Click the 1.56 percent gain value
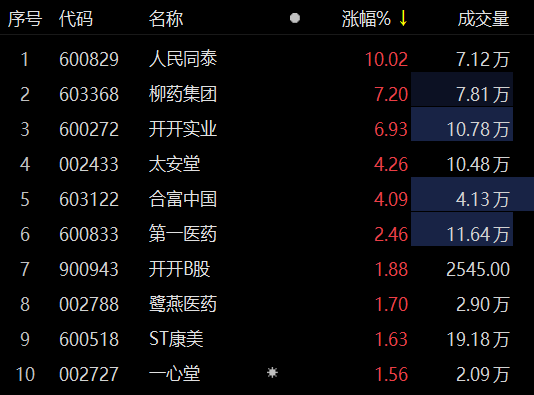The height and width of the screenshot is (395, 534). click(x=391, y=375)
